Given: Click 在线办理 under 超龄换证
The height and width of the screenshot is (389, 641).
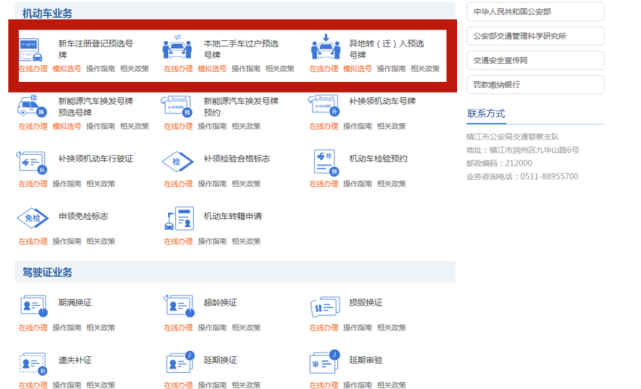Looking at the screenshot, I should (x=178, y=328).
